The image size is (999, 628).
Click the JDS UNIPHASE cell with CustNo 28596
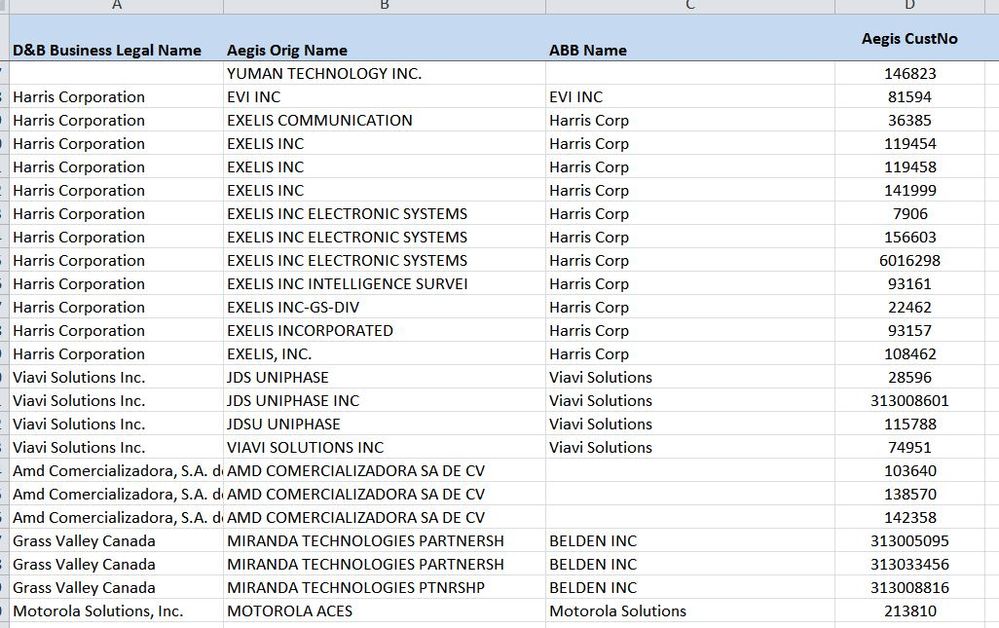click(x=384, y=377)
